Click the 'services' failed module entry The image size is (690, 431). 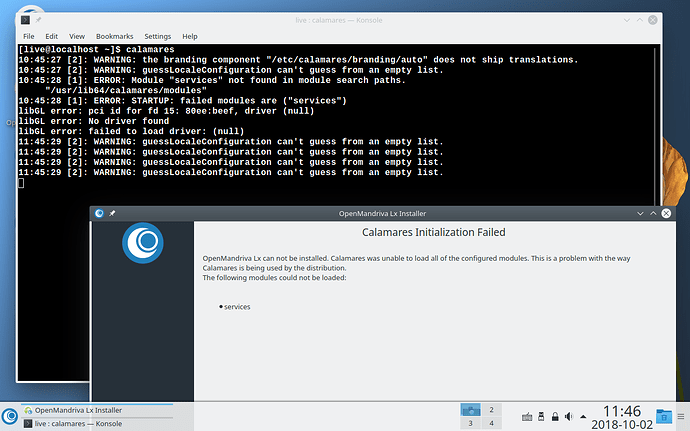click(237, 307)
